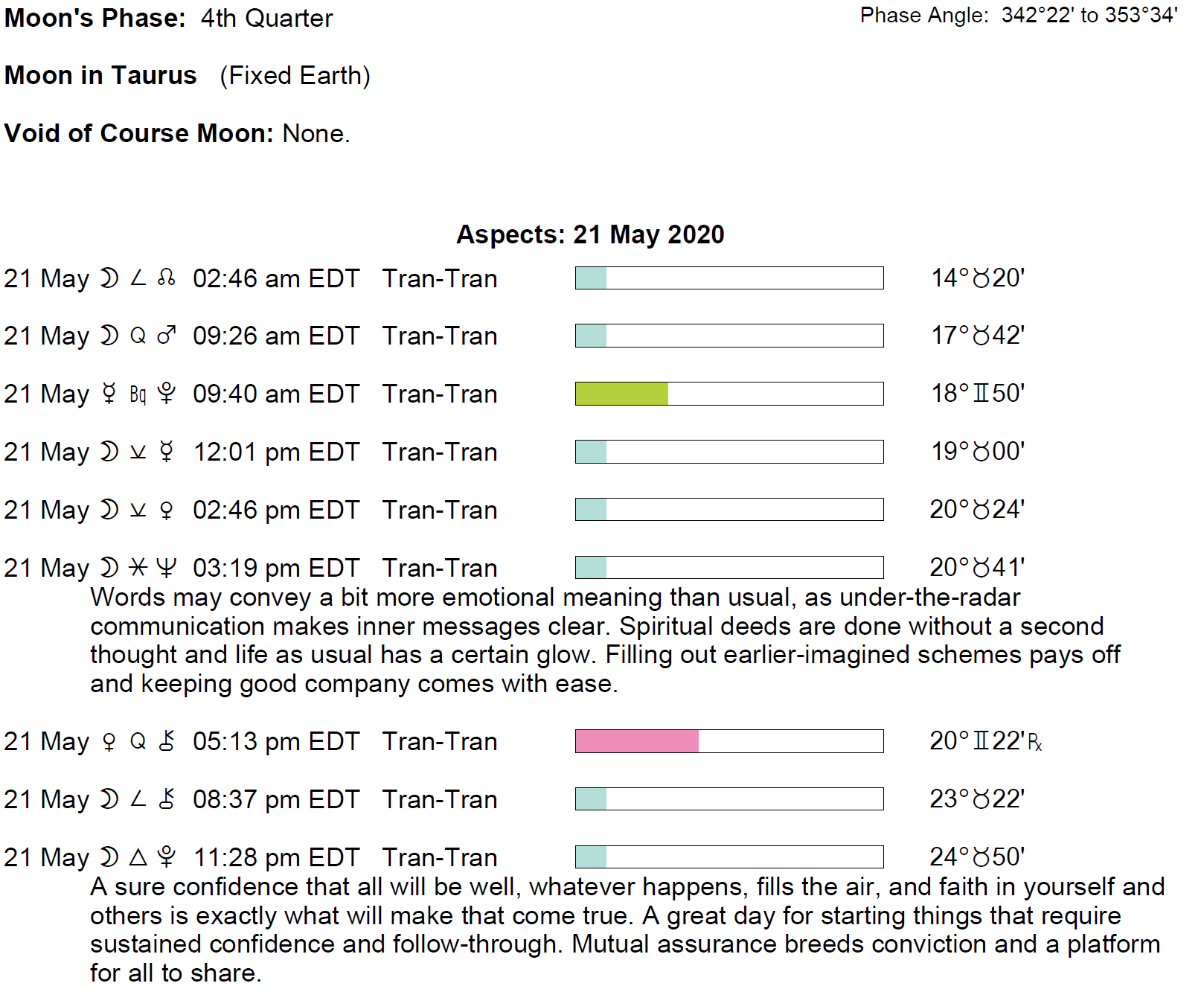Click the Taurus glyph in the 14°20' position

coord(982,278)
